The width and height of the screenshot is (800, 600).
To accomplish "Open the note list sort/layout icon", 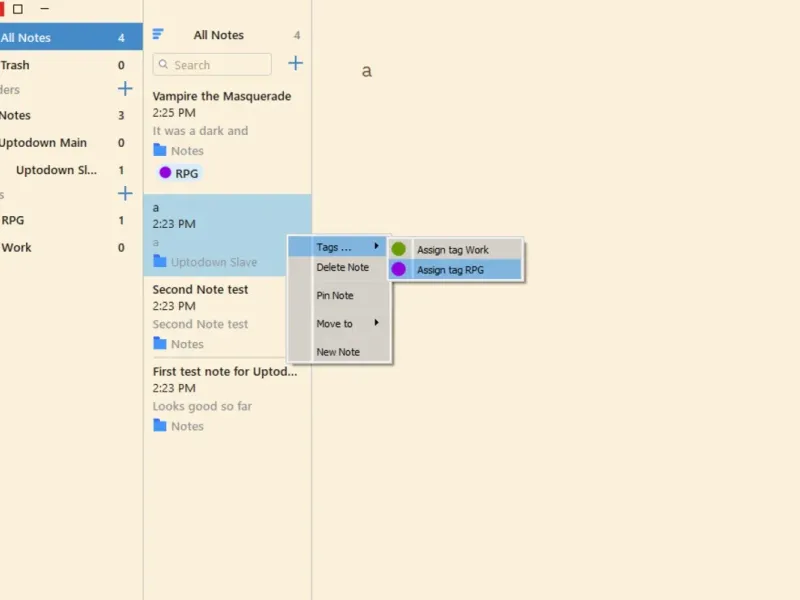I will point(158,34).
